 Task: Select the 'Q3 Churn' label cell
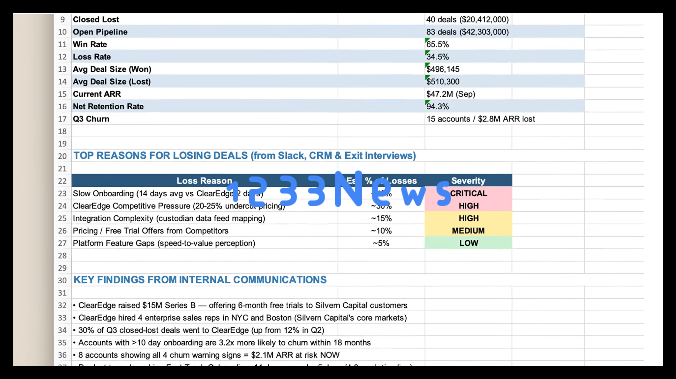click(205, 119)
